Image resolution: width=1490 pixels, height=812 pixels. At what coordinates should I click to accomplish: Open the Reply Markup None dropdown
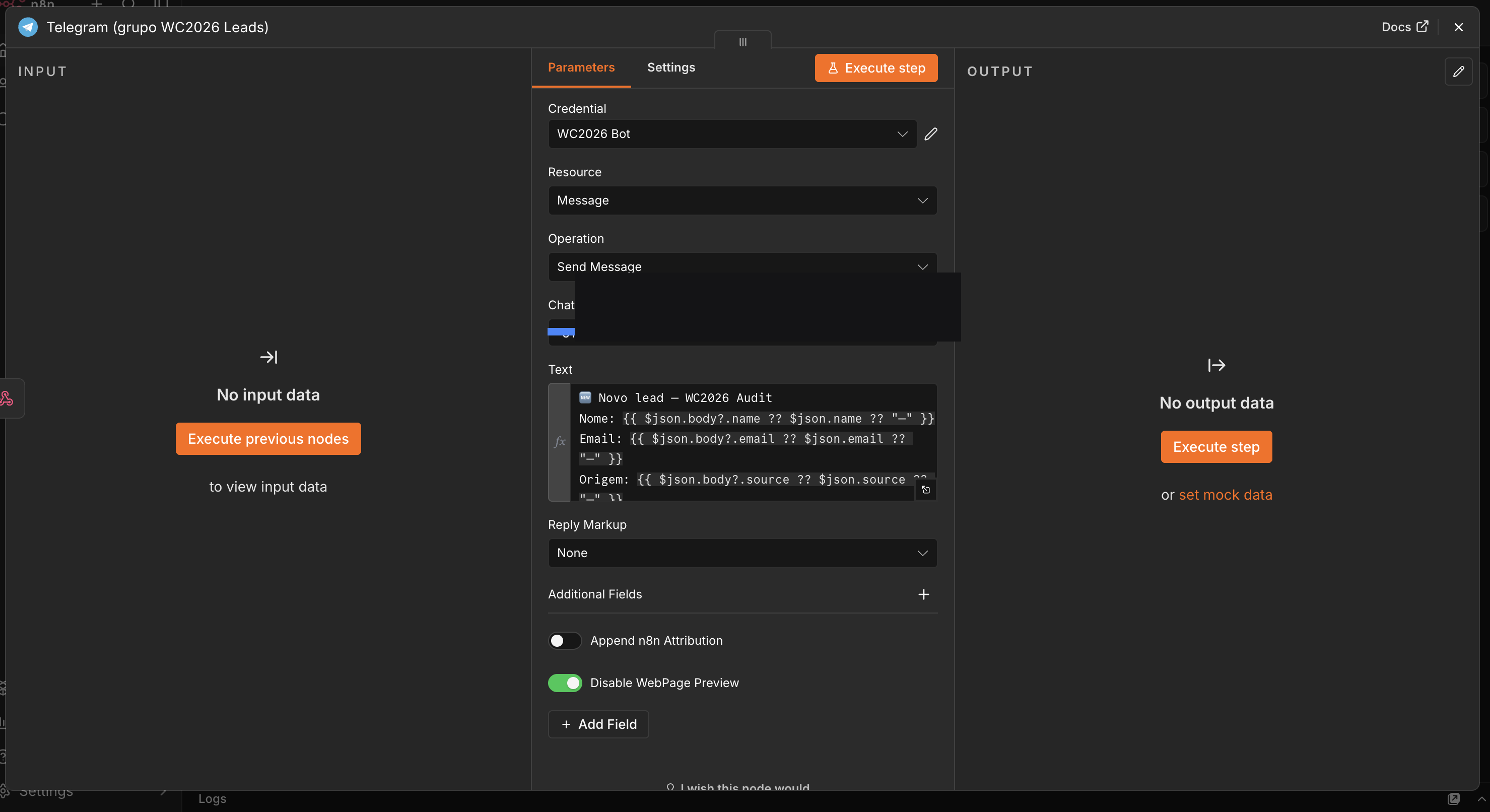[742, 553]
